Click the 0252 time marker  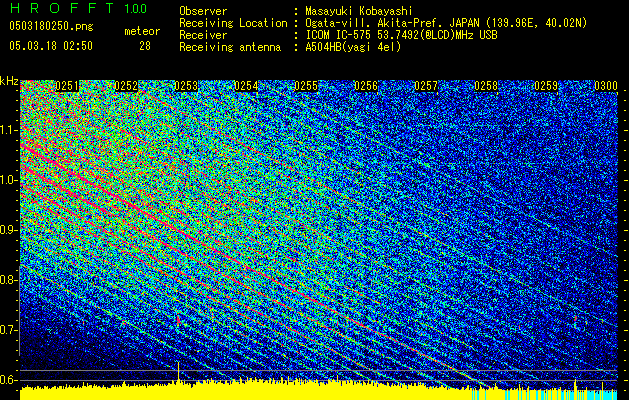(x=126, y=86)
